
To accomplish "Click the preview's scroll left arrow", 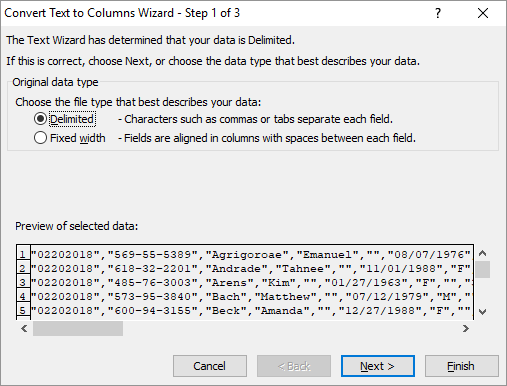I will 24,329.
